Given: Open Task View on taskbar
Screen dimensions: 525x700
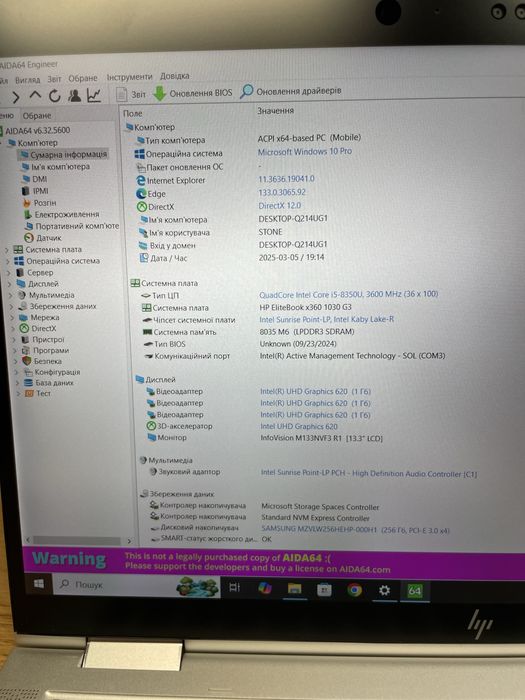Looking at the screenshot, I should click(x=234, y=588).
